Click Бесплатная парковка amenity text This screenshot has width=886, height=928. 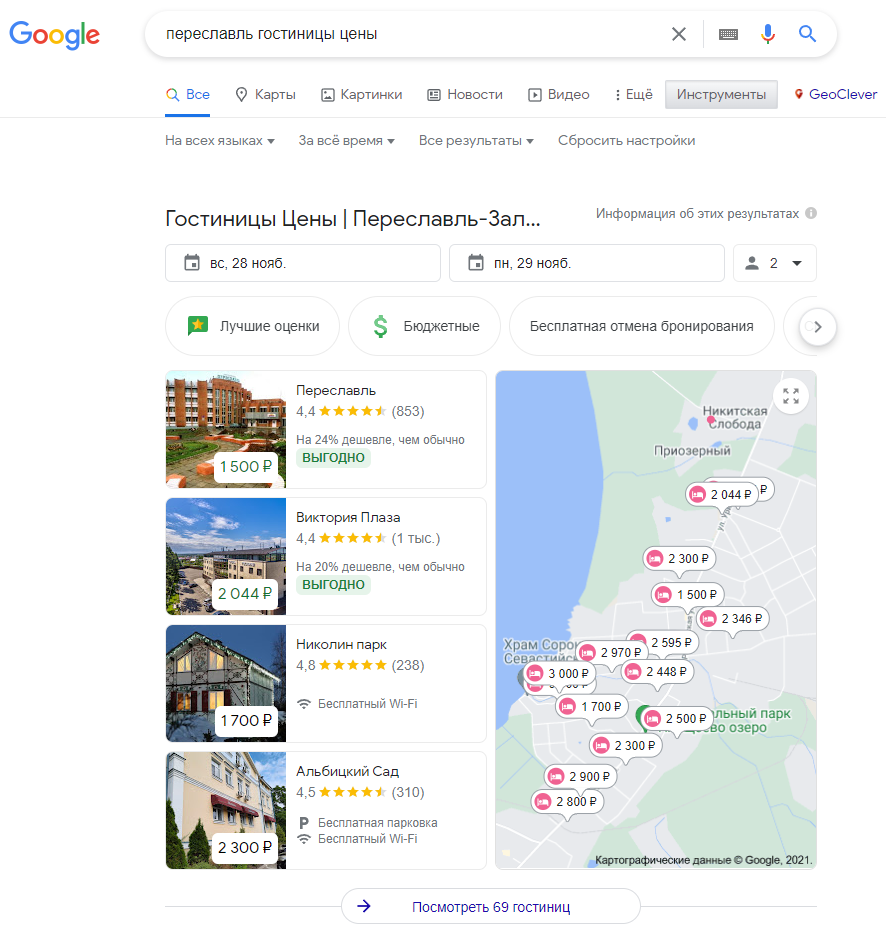click(x=378, y=823)
